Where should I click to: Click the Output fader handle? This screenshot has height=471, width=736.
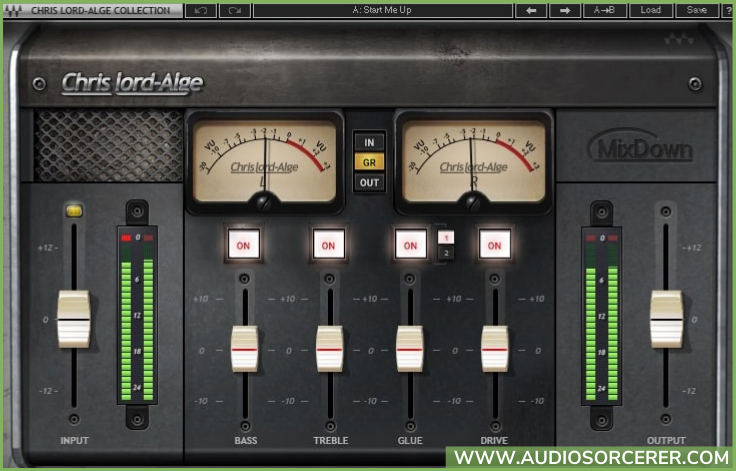point(666,319)
